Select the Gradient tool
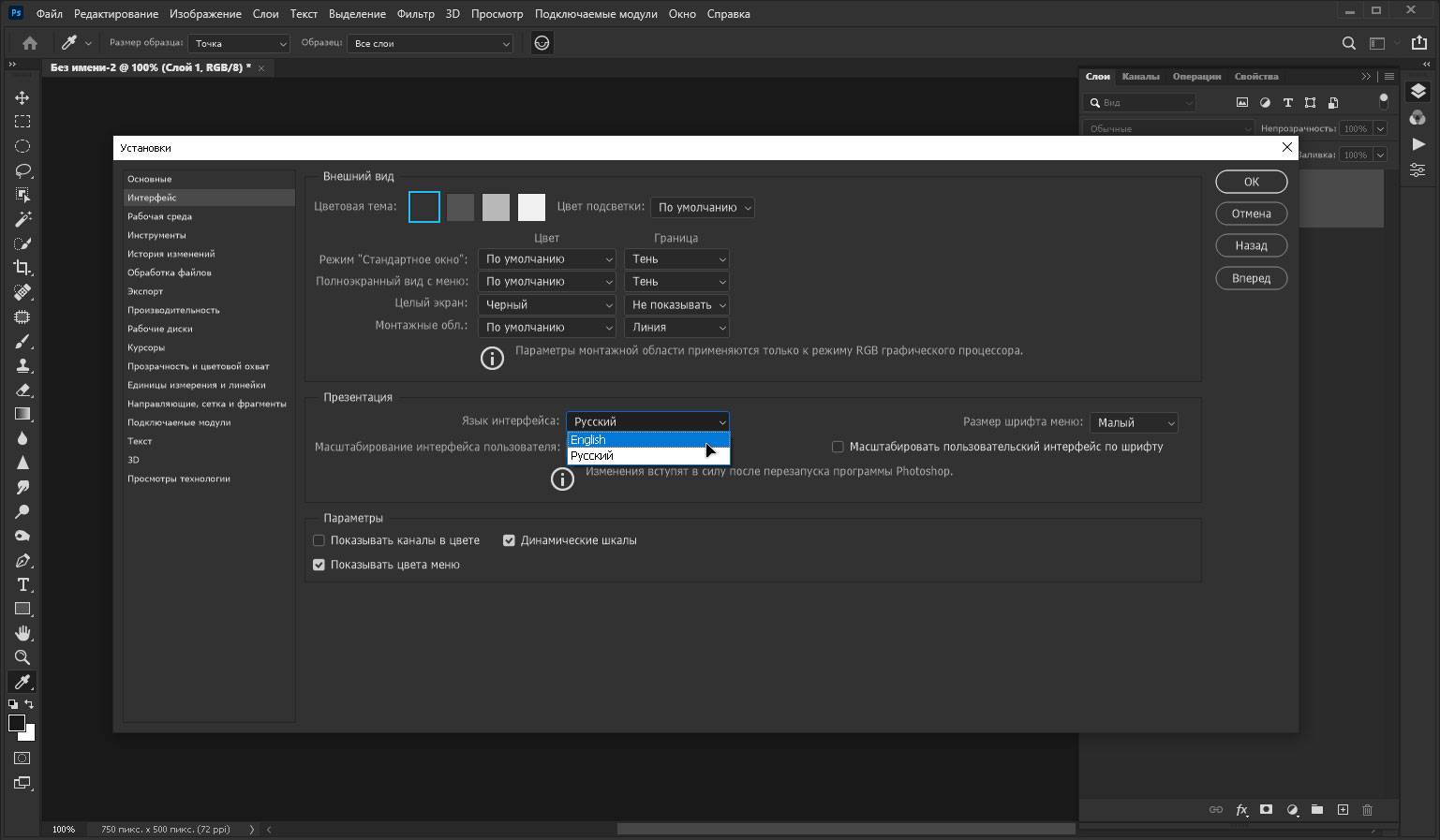 (x=22, y=414)
